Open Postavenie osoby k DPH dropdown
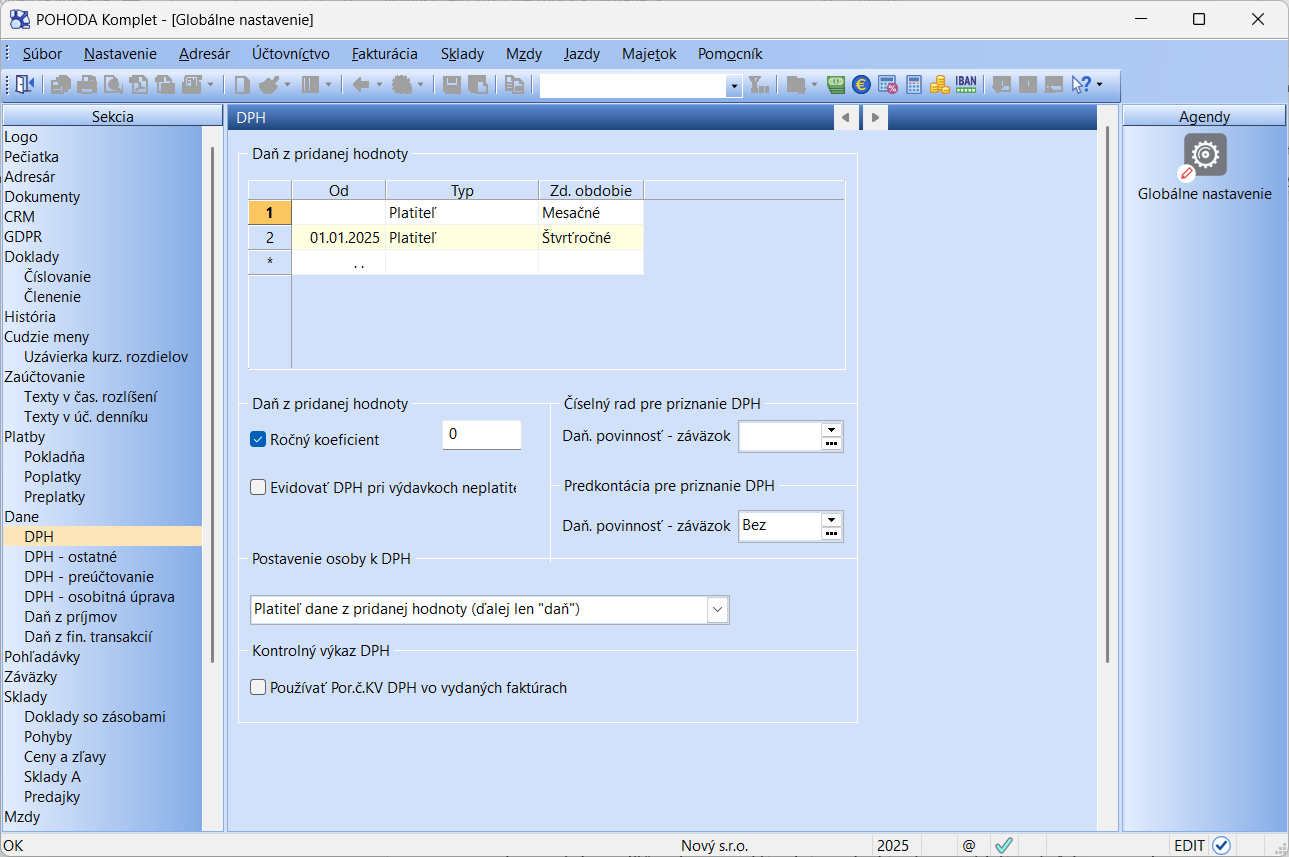 coord(717,609)
